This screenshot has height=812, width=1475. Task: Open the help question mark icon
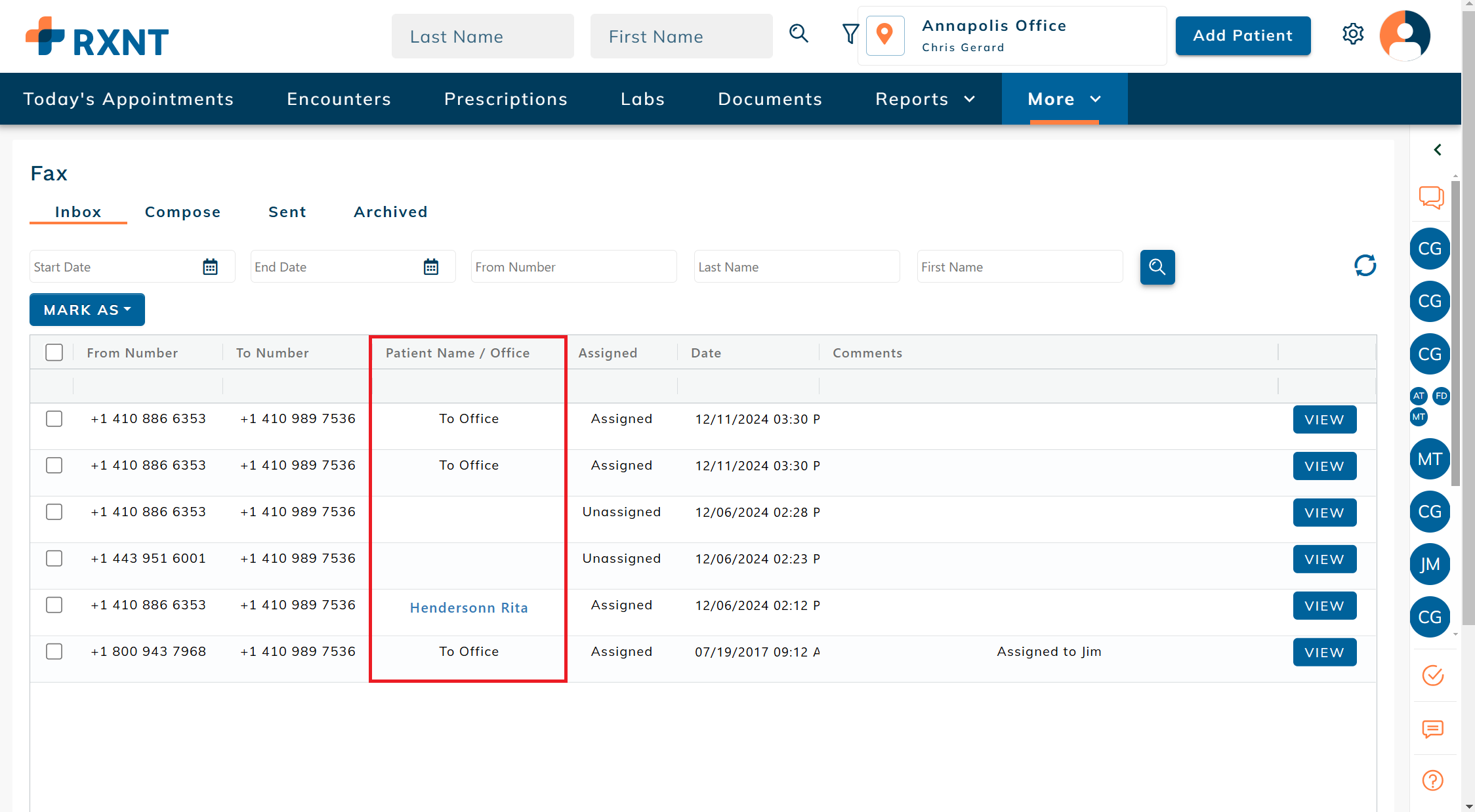point(1432,781)
